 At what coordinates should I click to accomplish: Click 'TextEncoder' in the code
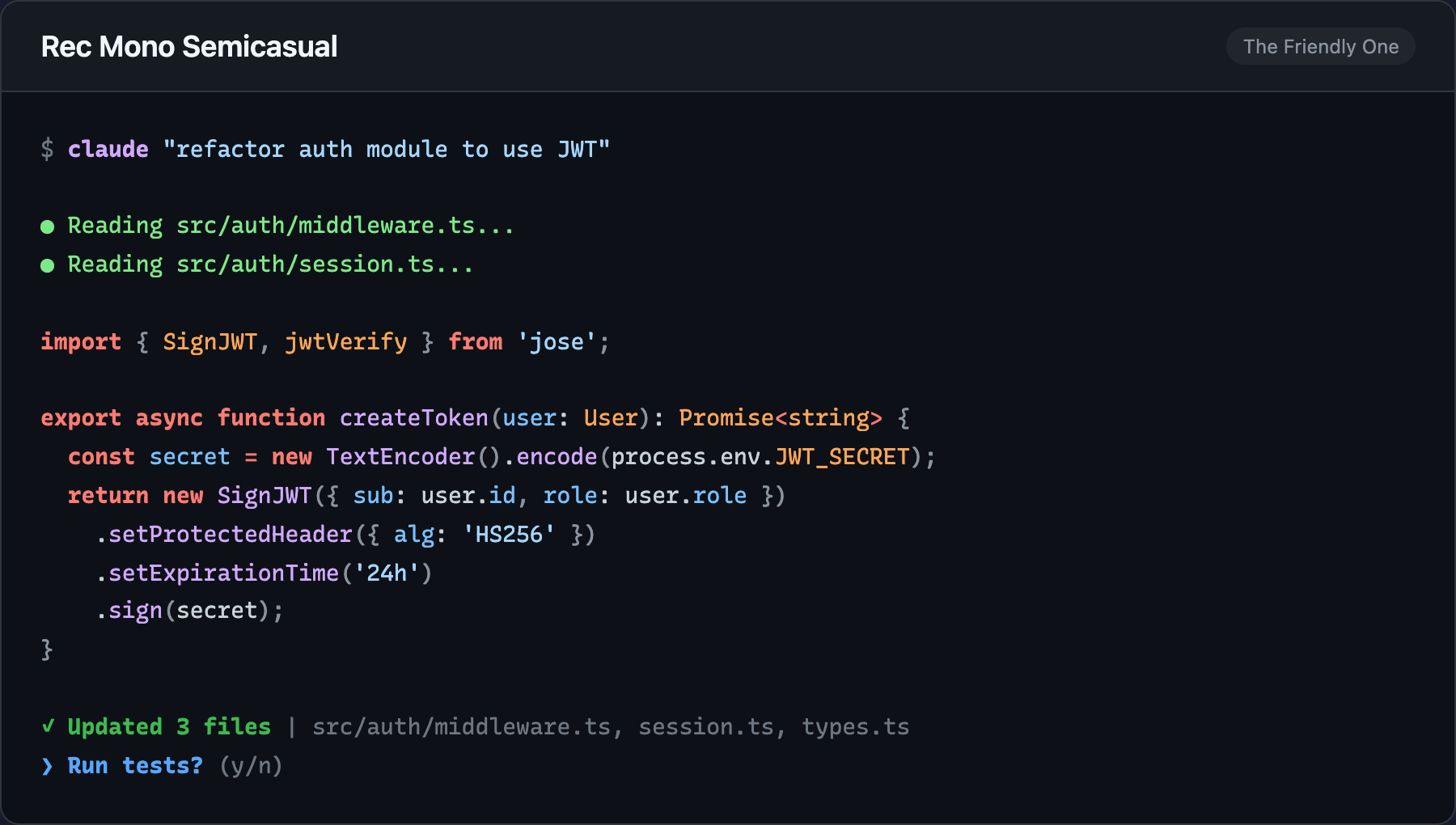tap(400, 456)
